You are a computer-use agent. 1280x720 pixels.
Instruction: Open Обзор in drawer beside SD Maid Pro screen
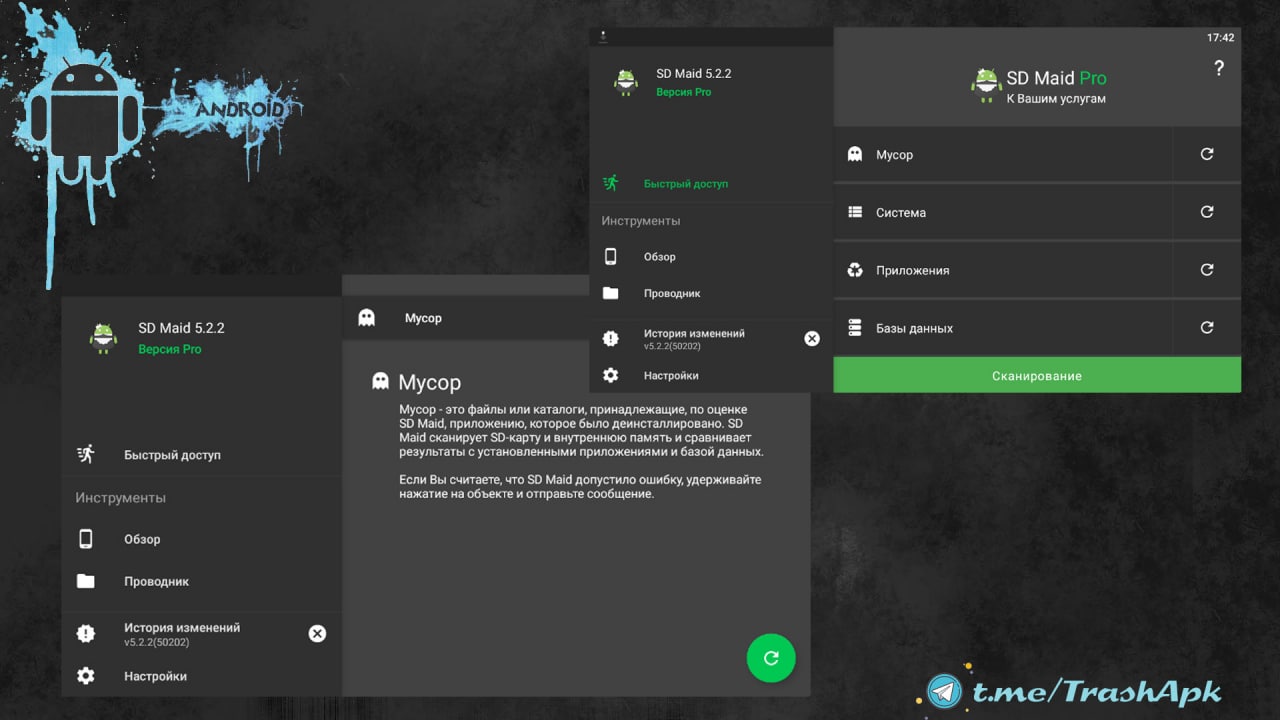coord(711,257)
